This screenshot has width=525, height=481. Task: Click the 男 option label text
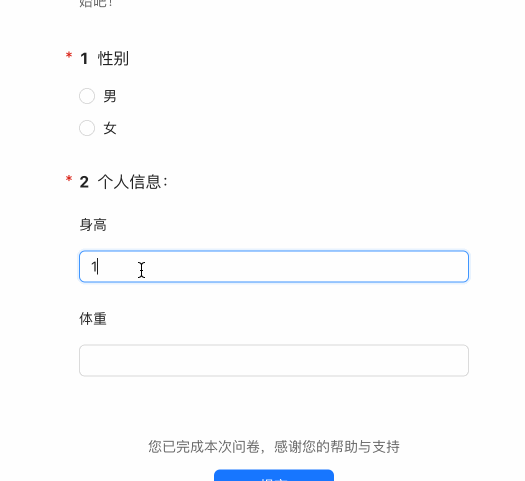pyautogui.click(x=110, y=96)
